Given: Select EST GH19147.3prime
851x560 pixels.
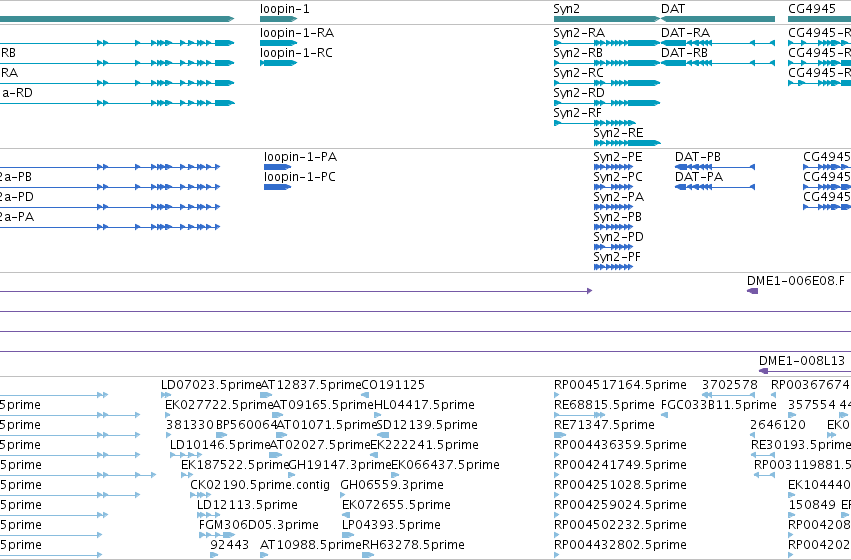Looking at the screenshot, I should pos(292,475).
